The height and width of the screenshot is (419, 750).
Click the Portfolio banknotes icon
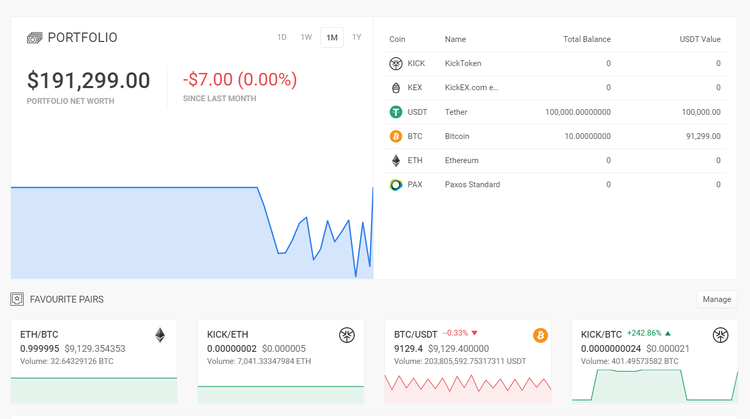click(x=34, y=38)
